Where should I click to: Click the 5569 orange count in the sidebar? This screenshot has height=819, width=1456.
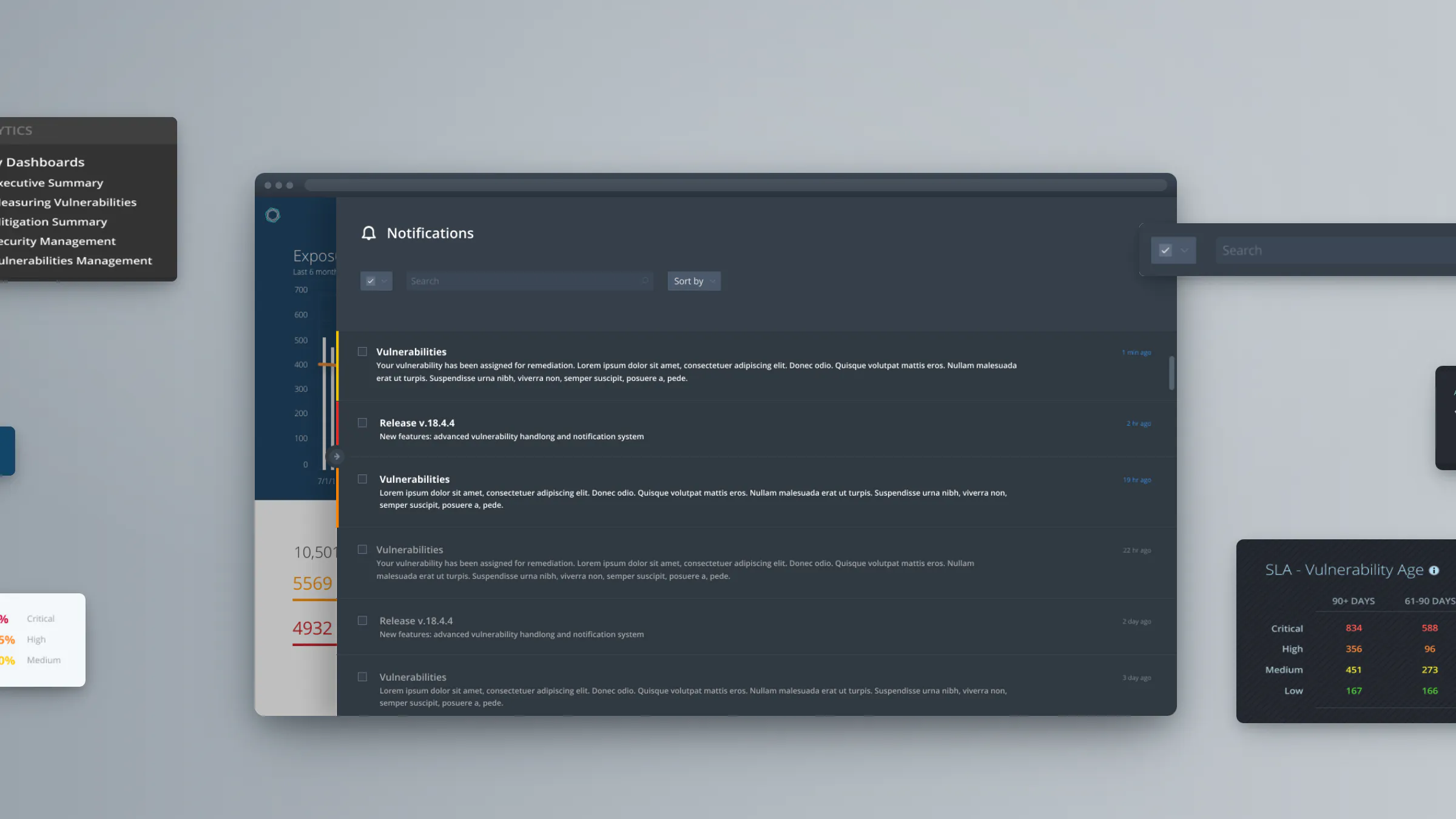click(312, 583)
